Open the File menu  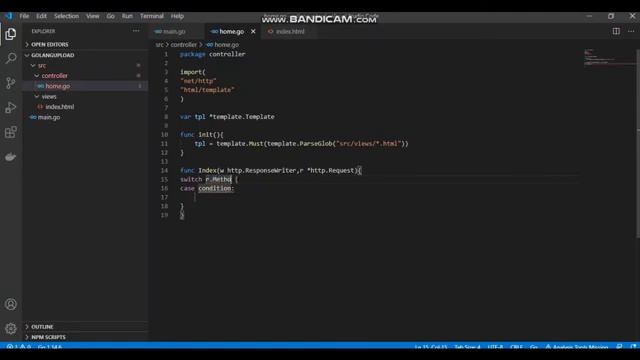tap(24, 16)
